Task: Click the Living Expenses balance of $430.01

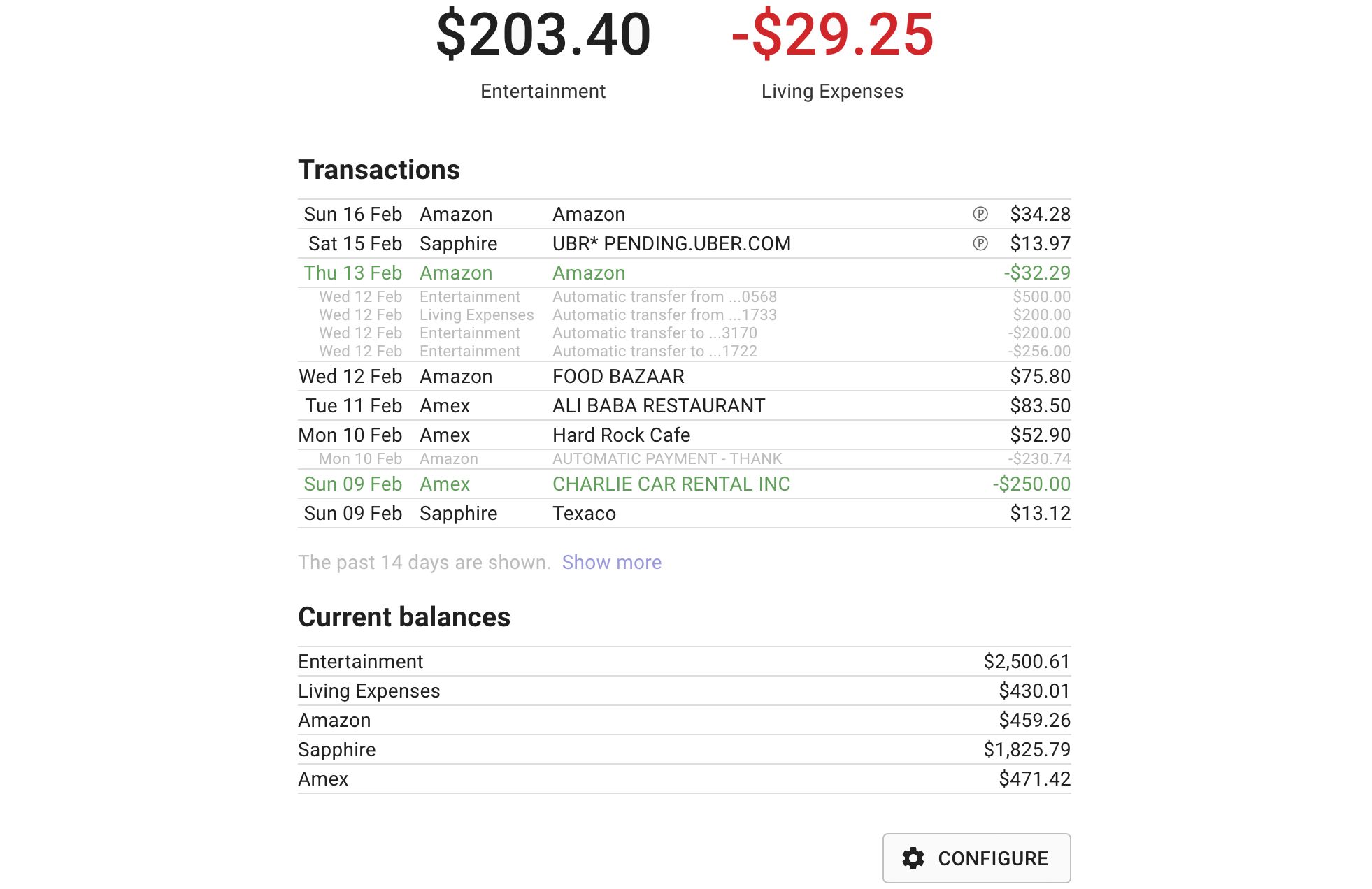Action: [x=684, y=691]
